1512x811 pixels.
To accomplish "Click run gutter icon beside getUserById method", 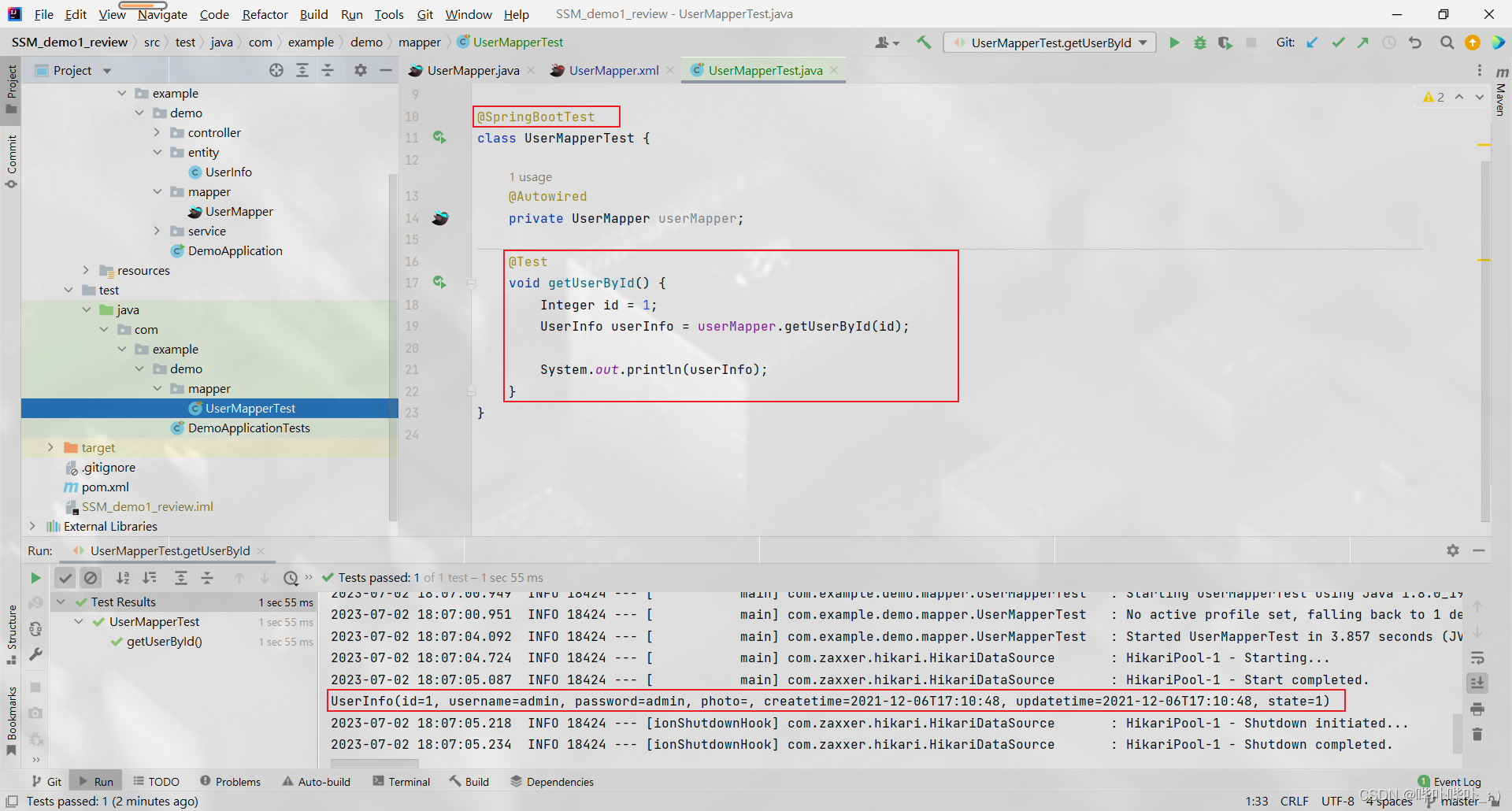I will tap(439, 282).
